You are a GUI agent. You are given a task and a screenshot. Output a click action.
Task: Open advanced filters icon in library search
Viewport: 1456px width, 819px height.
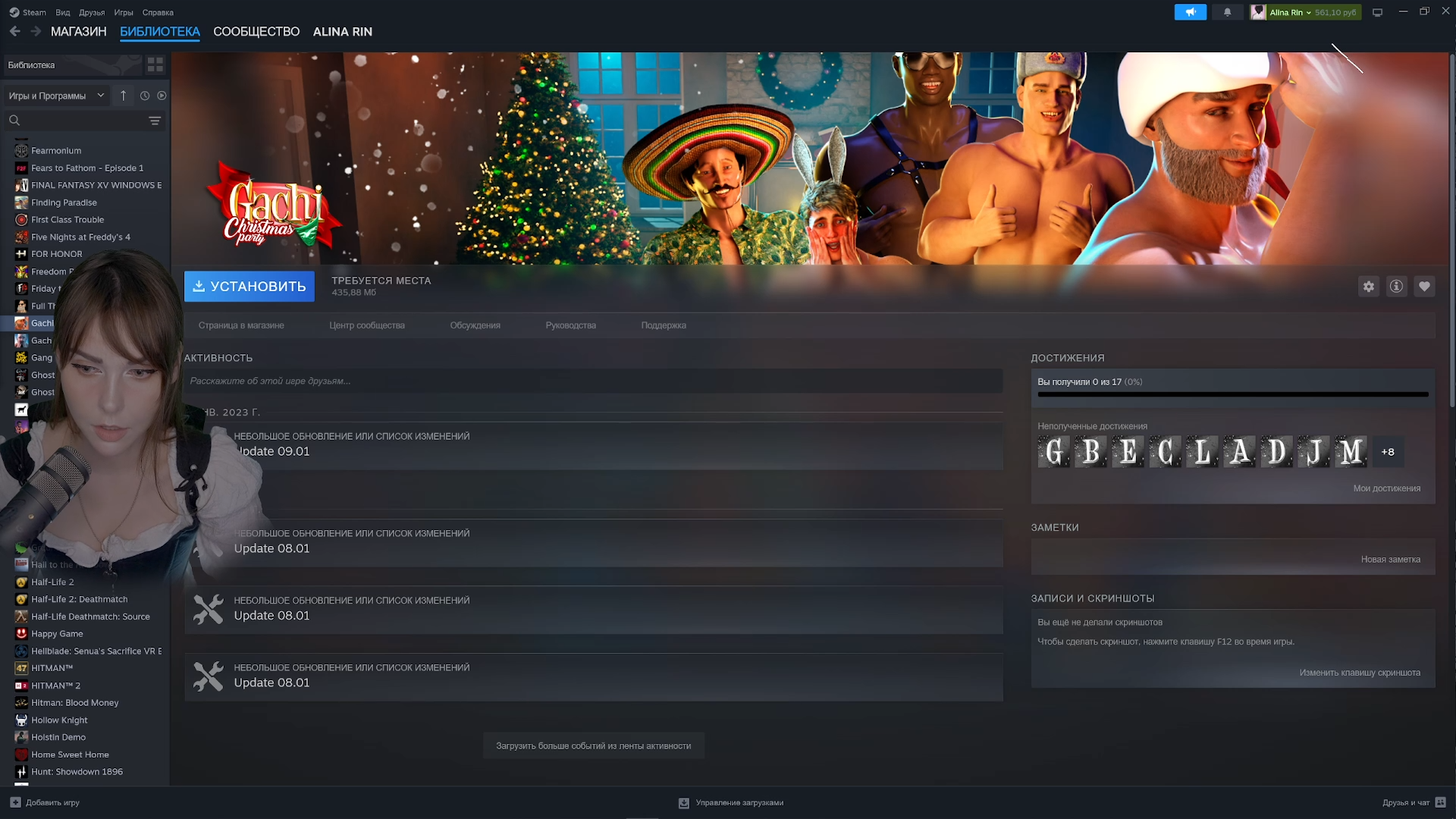tap(155, 121)
